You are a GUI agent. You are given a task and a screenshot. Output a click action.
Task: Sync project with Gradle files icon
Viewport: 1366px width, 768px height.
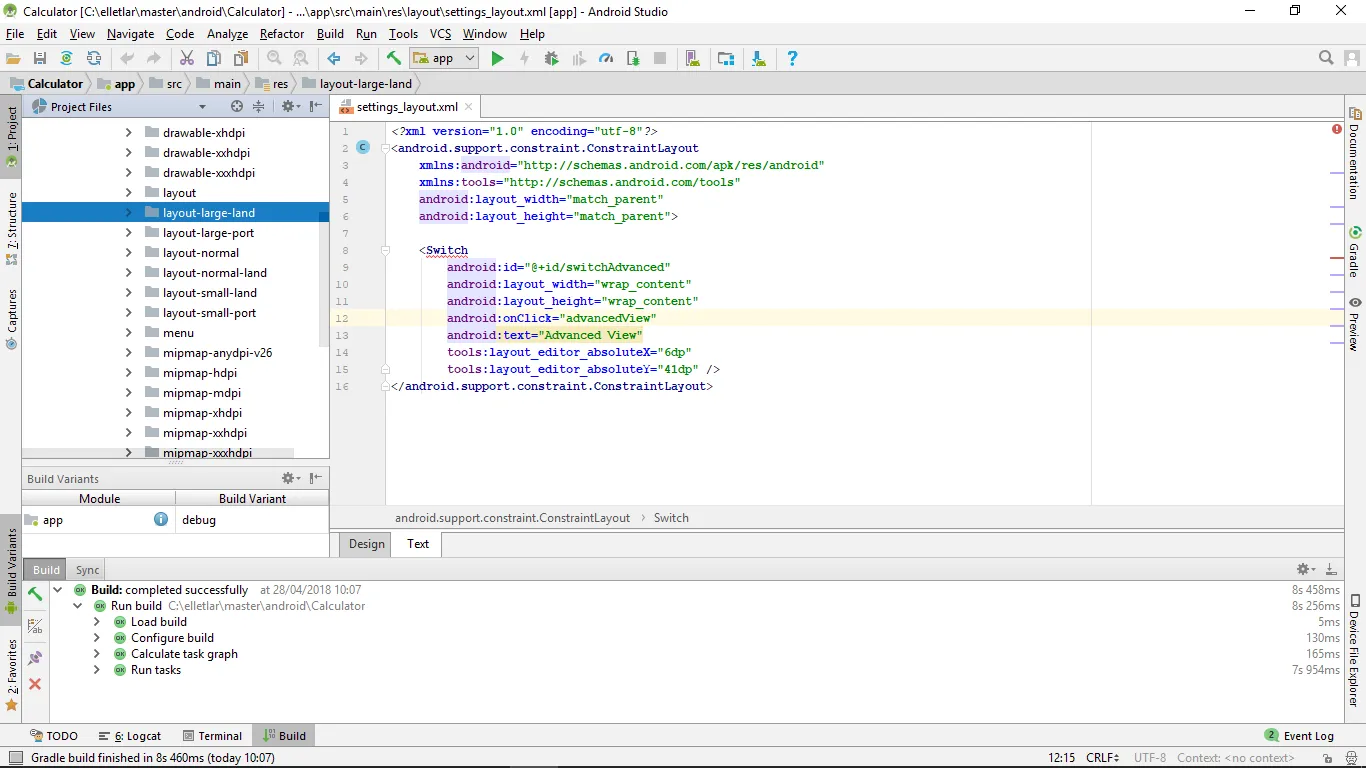point(67,59)
